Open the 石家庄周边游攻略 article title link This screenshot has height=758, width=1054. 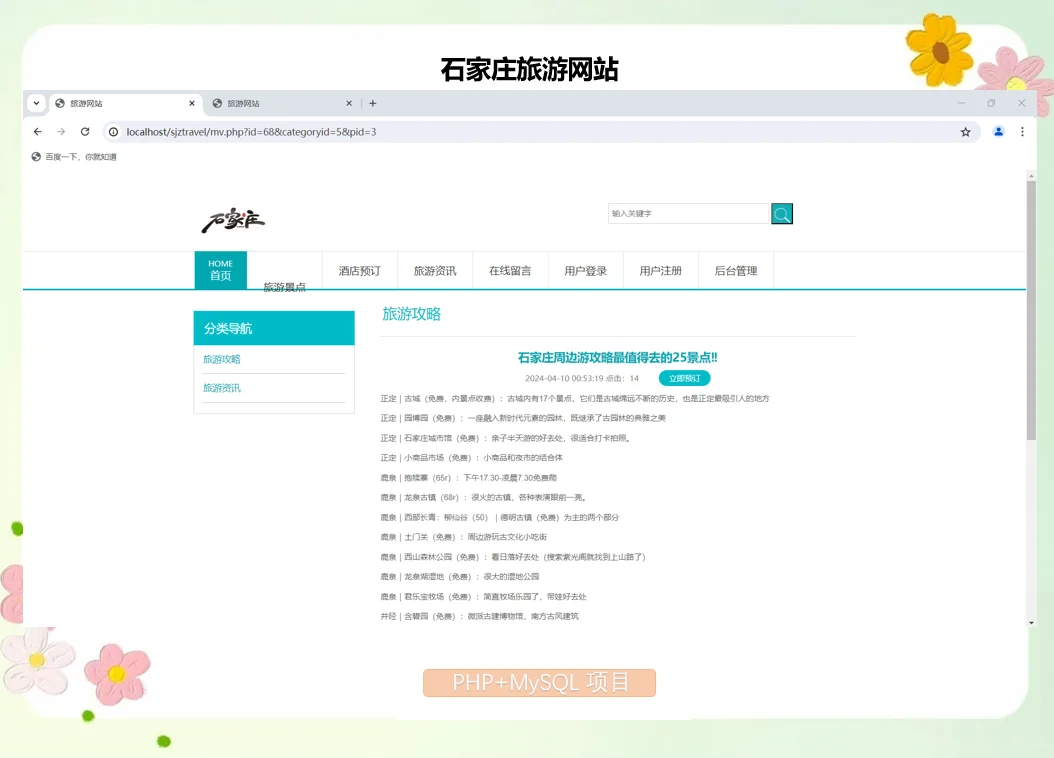617,357
